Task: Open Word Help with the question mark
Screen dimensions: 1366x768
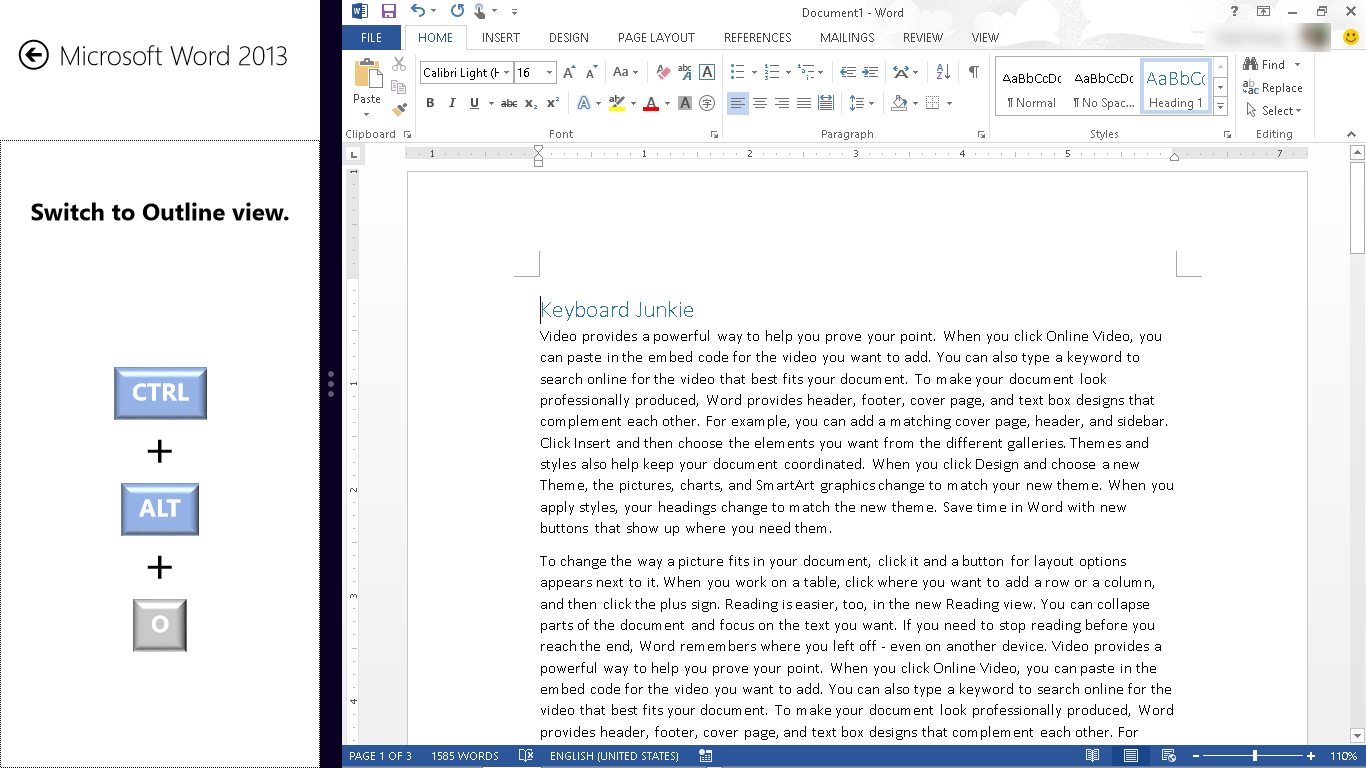Action: (x=1236, y=12)
